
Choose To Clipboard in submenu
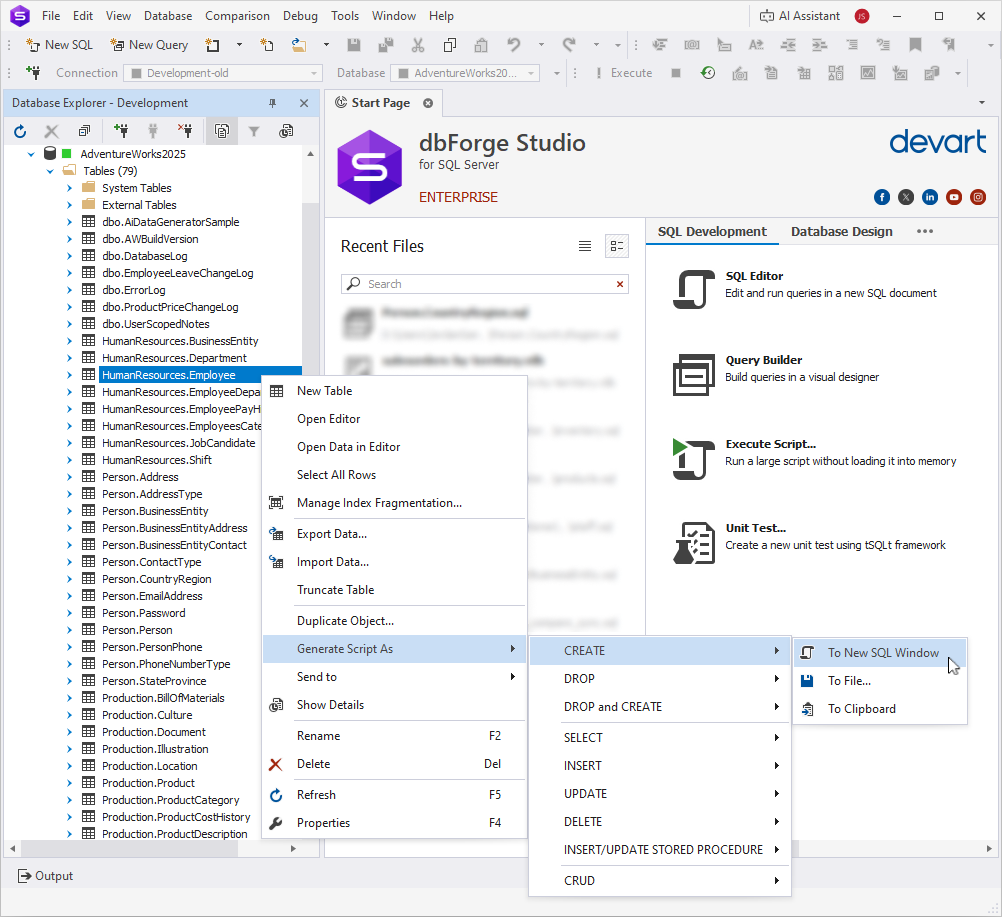880,709
